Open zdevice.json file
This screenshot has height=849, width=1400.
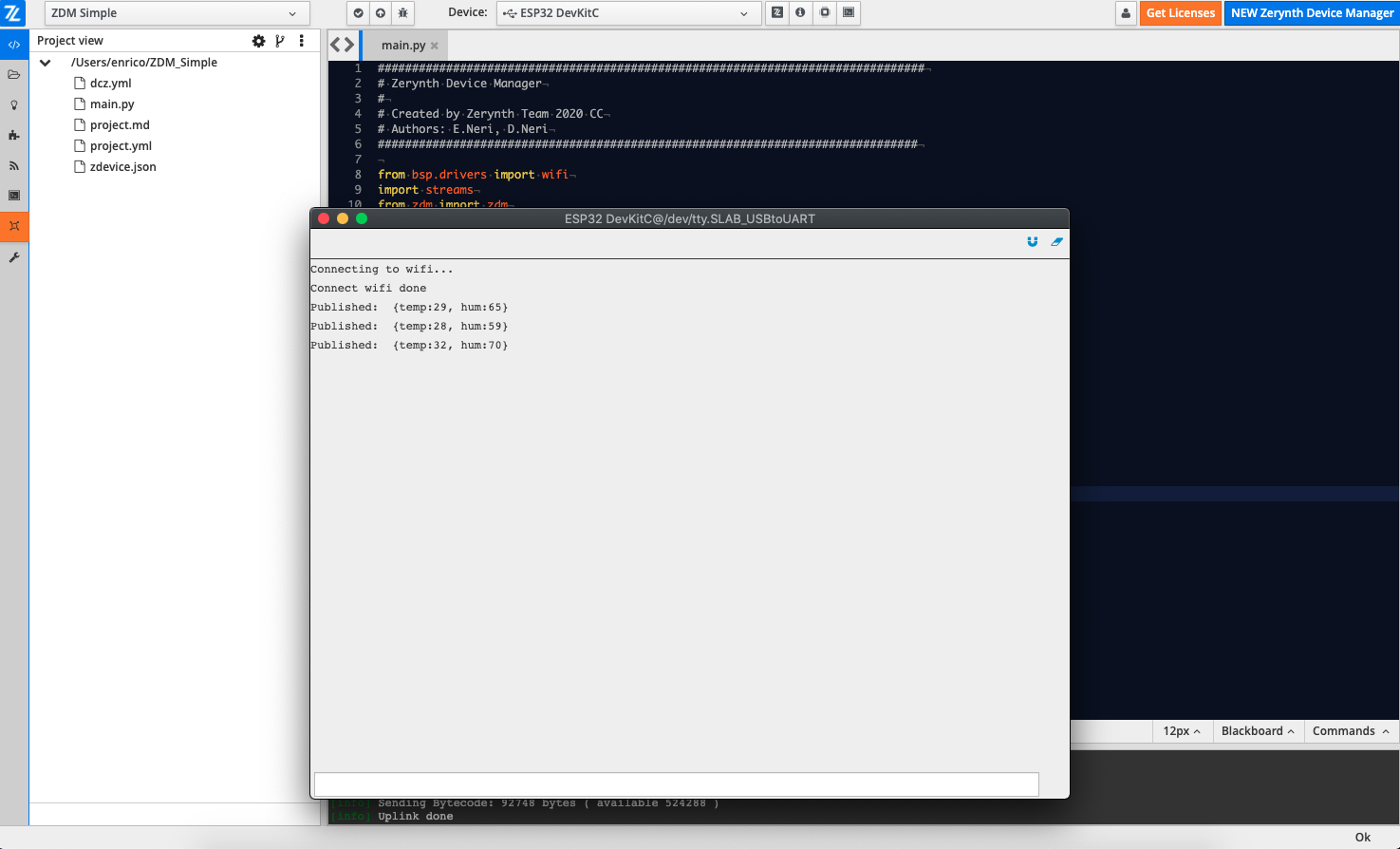click(123, 167)
